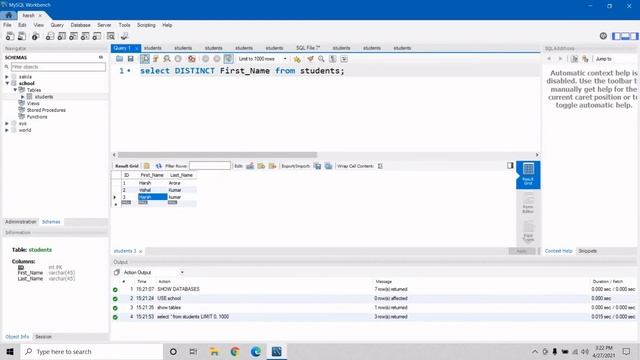Screen dimensions: 640x360
Task: Toggle stop on error for scripts
Action: click(x=191, y=59)
